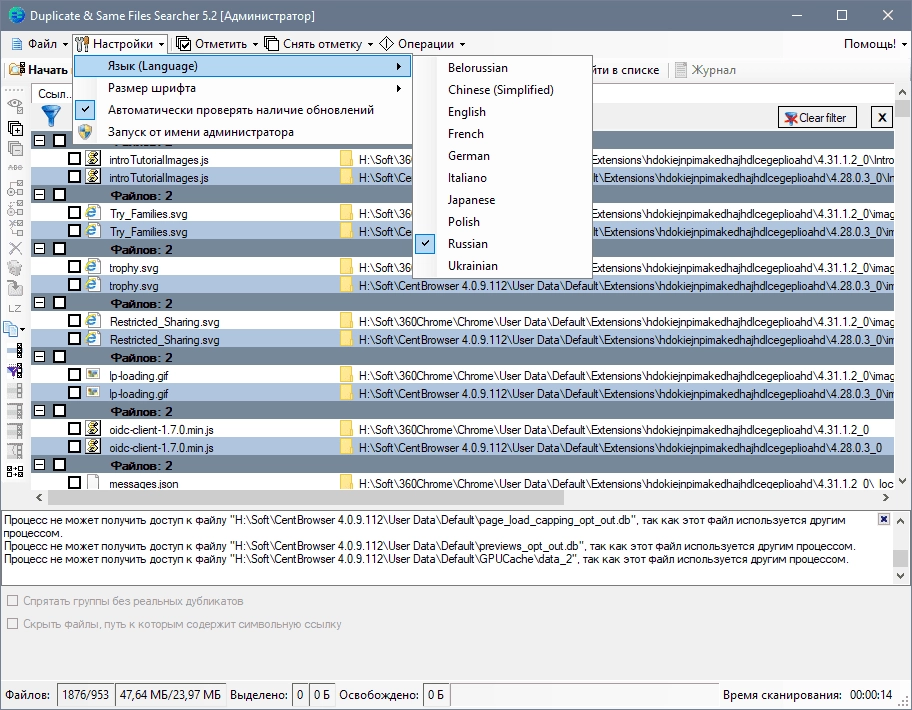912x710 pixels.
Task: Click the scan time value 00:00:14
Action: 871,695
